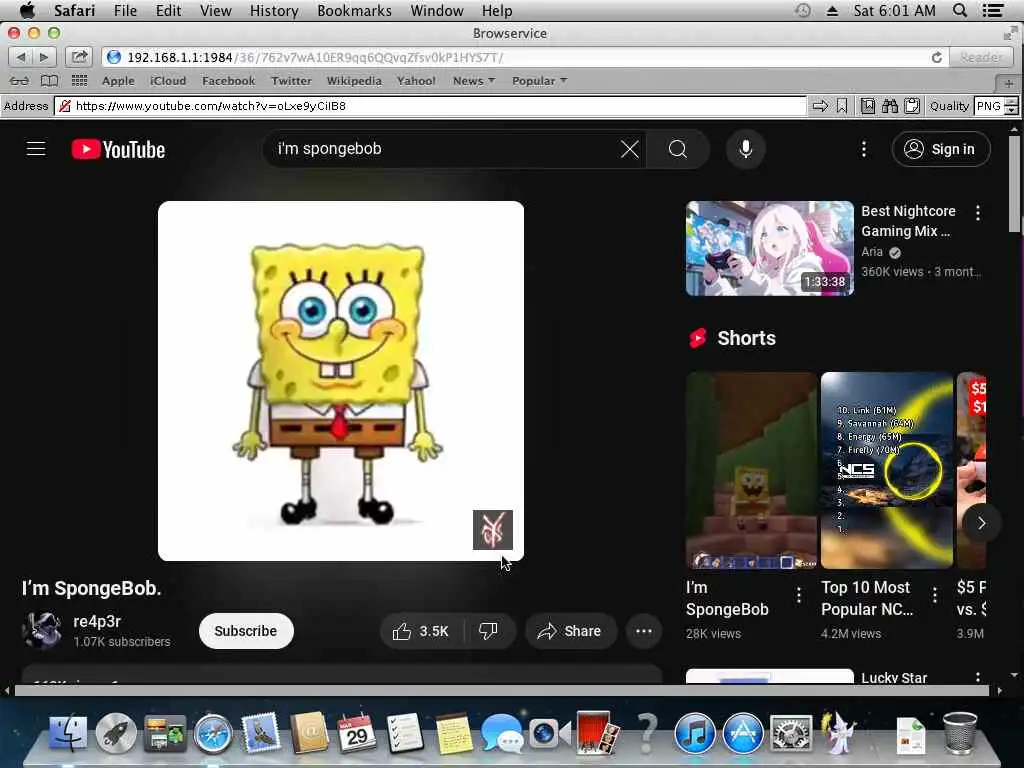Open YouTube hamburger guide menu

(36, 149)
